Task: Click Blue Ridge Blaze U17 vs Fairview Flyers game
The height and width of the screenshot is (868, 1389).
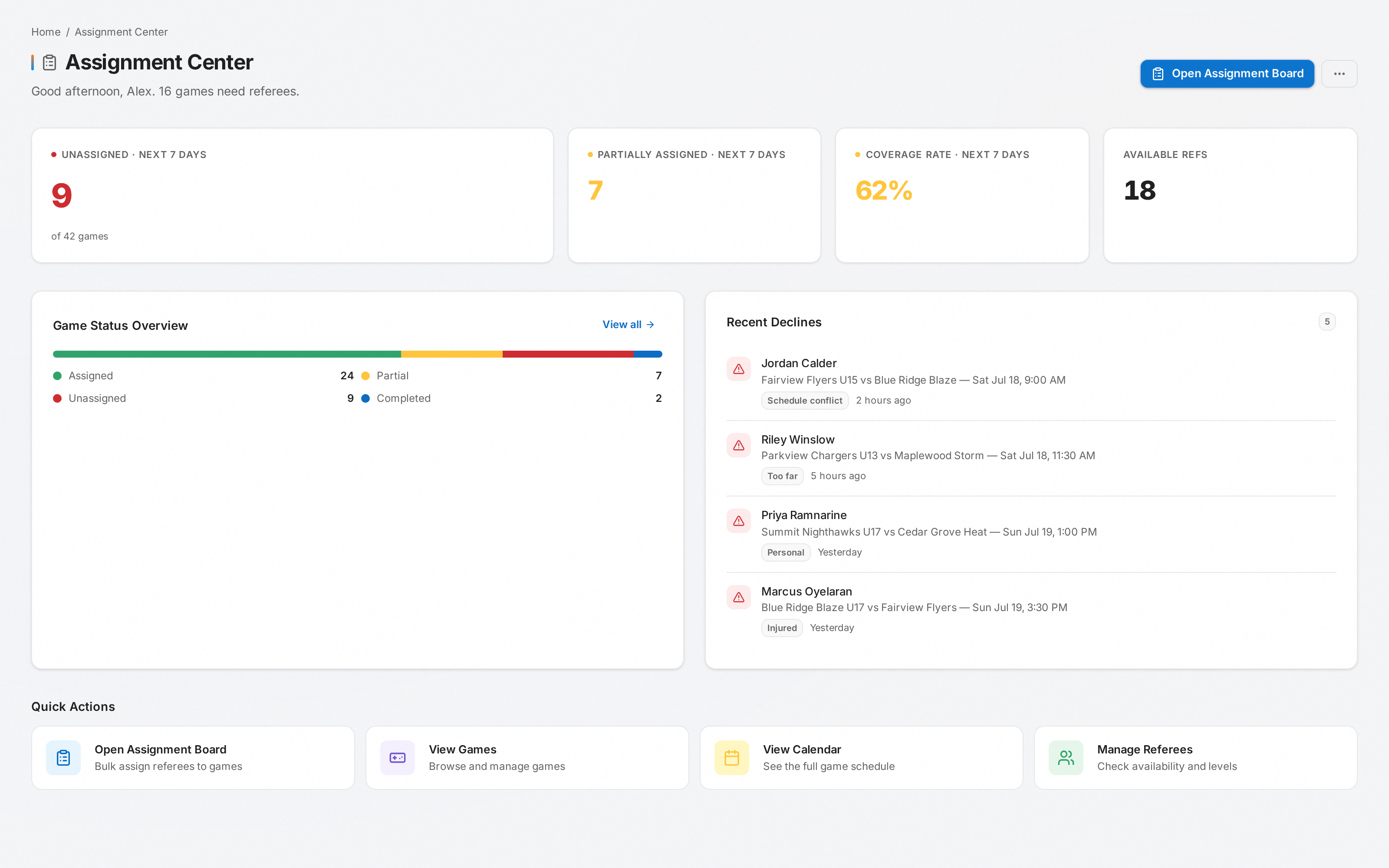Action: click(914, 607)
